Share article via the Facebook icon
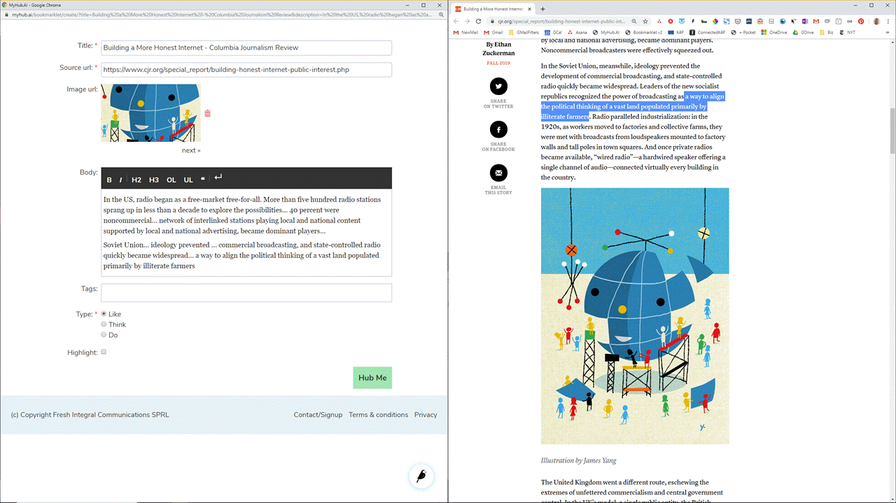The width and height of the screenshot is (896, 503). (x=498, y=130)
